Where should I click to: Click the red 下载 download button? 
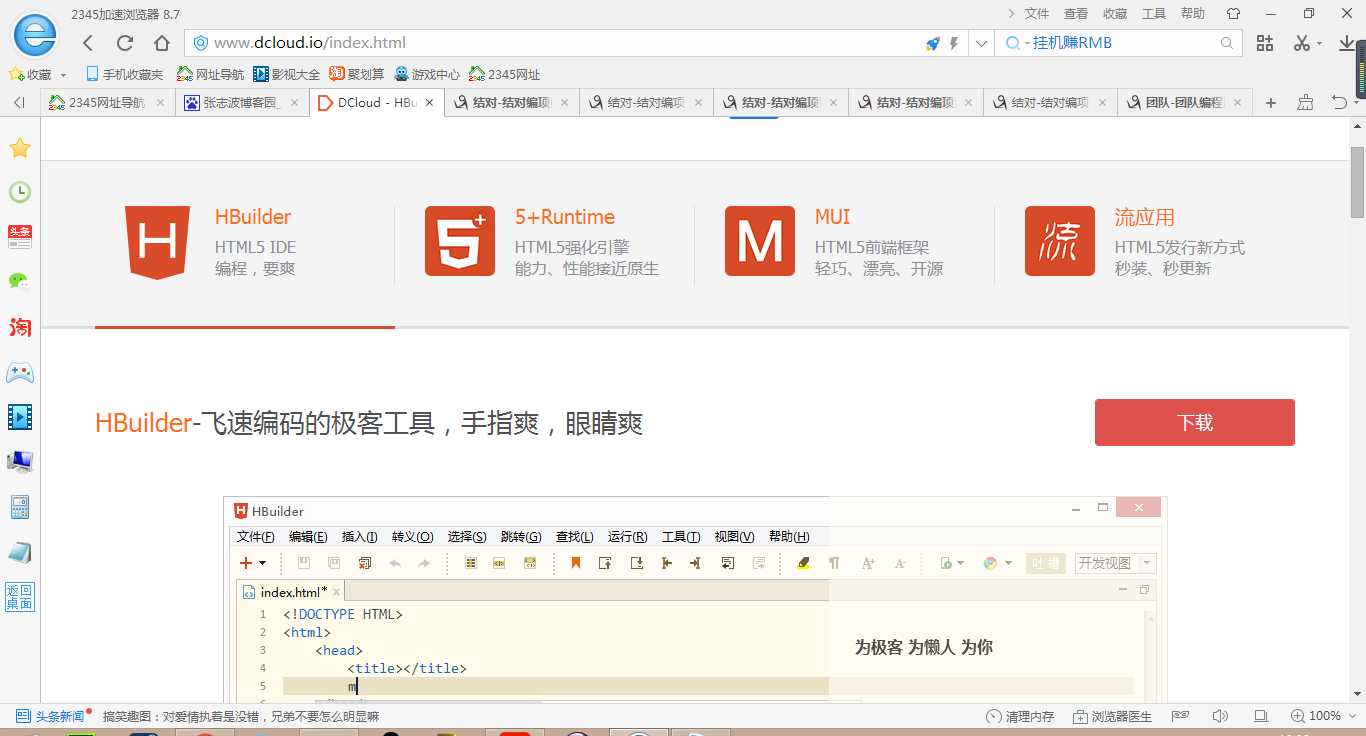(1195, 422)
